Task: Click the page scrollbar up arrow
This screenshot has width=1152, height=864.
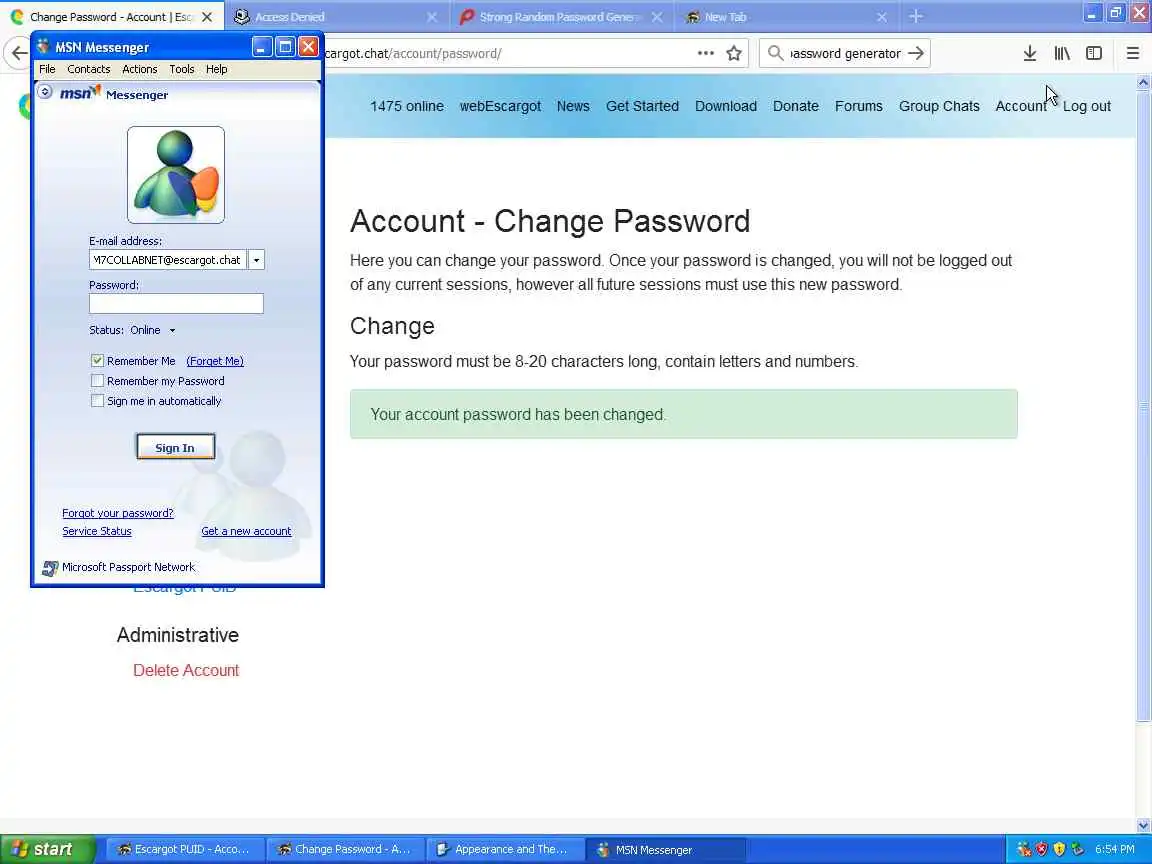Action: [1143, 82]
